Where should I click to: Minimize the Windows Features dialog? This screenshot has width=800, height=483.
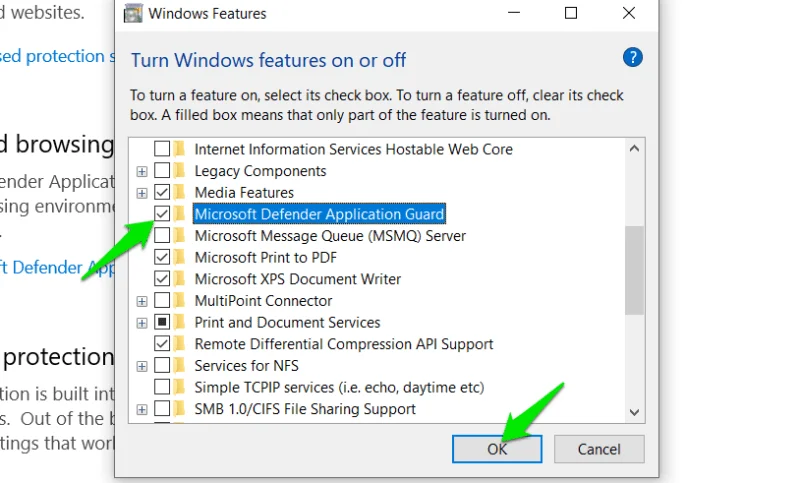(x=514, y=13)
